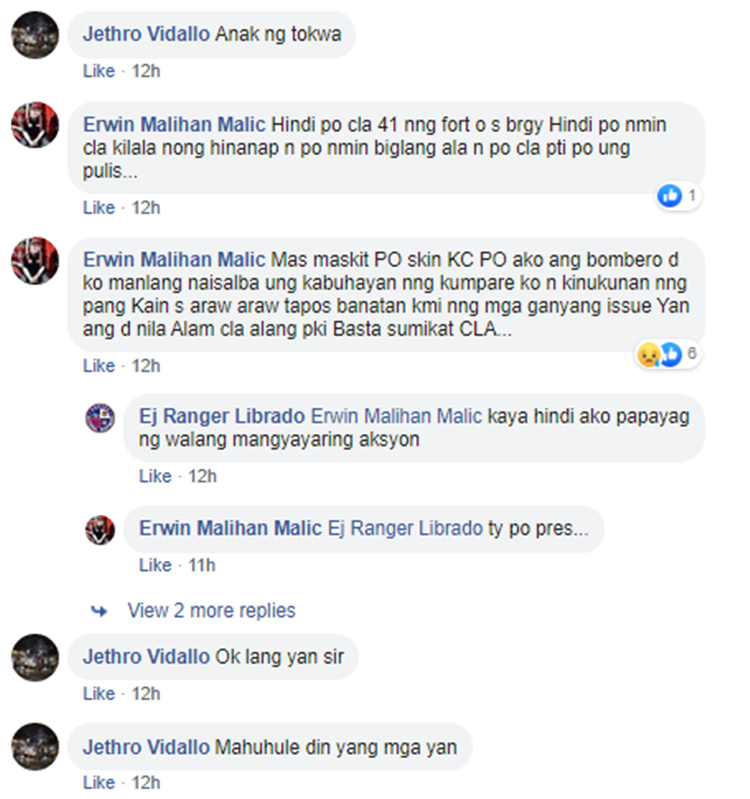
Task: Open tagged Erwin Malihan Malic mention in Ej's reply
Action: tap(396, 416)
